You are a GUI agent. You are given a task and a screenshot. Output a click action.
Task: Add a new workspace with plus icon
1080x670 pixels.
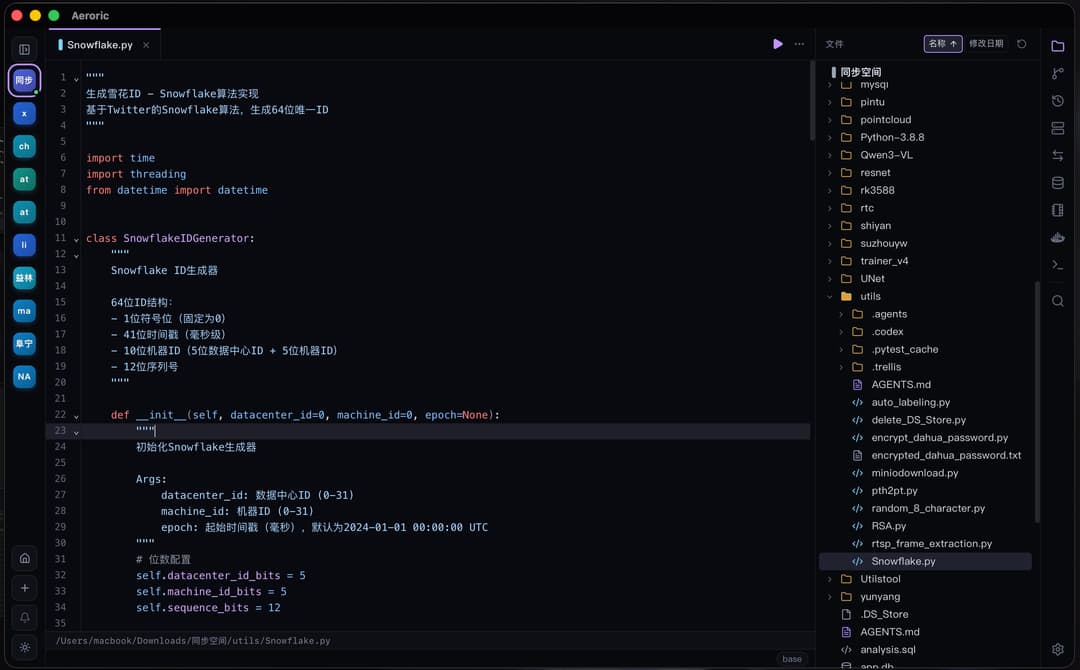point(24,588)
